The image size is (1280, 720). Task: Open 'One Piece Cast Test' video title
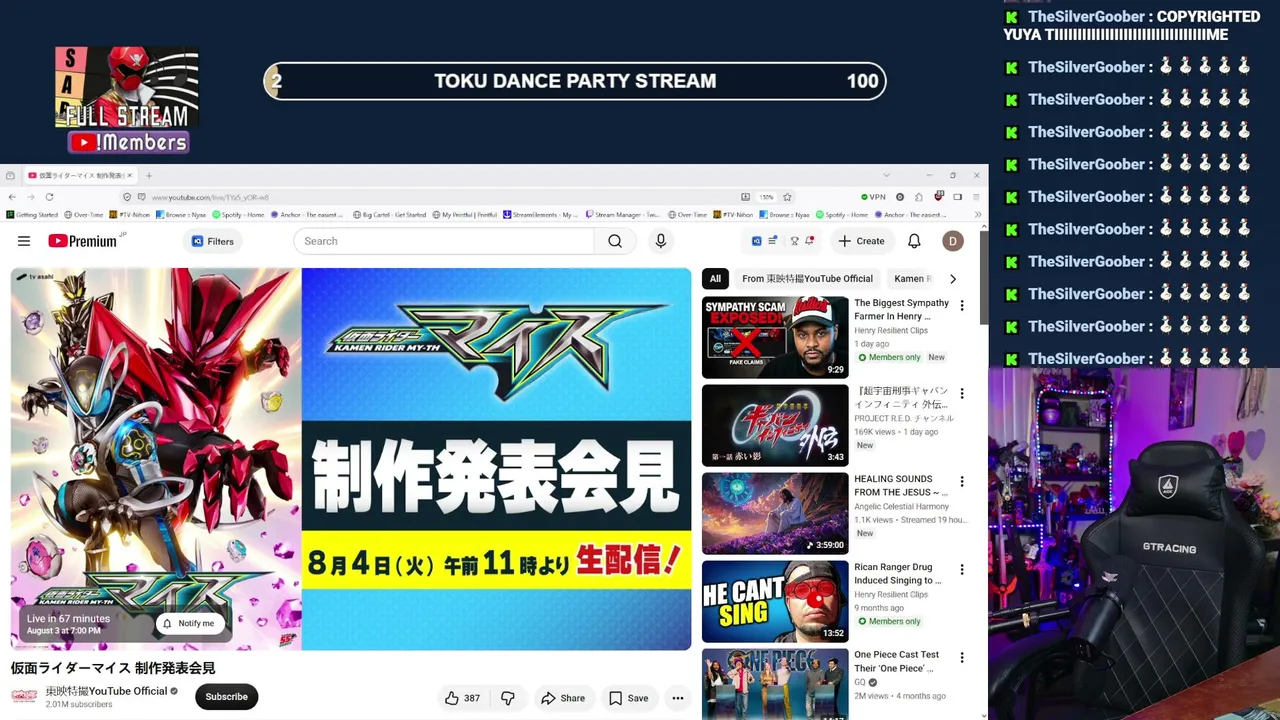pos(896,661)
